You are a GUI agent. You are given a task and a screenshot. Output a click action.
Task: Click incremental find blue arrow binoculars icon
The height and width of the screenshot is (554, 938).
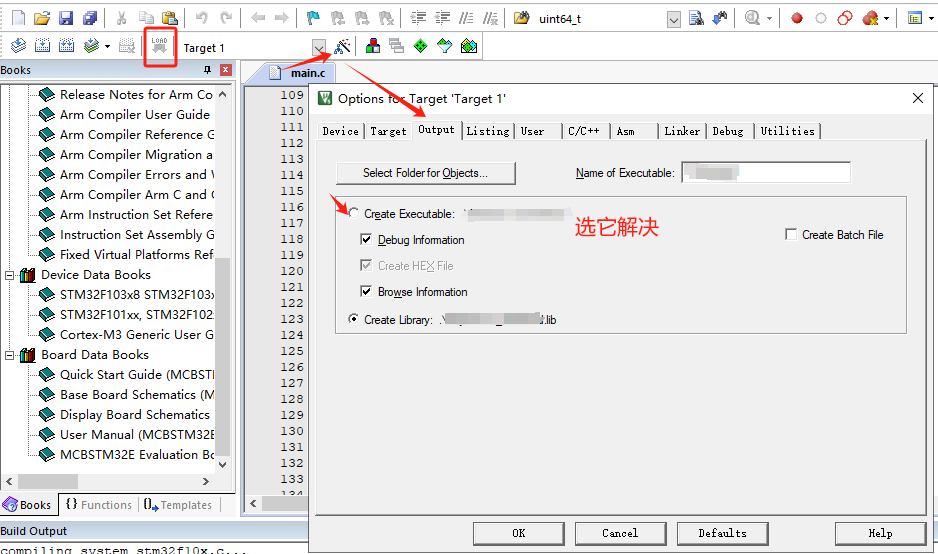pos(720,19)
